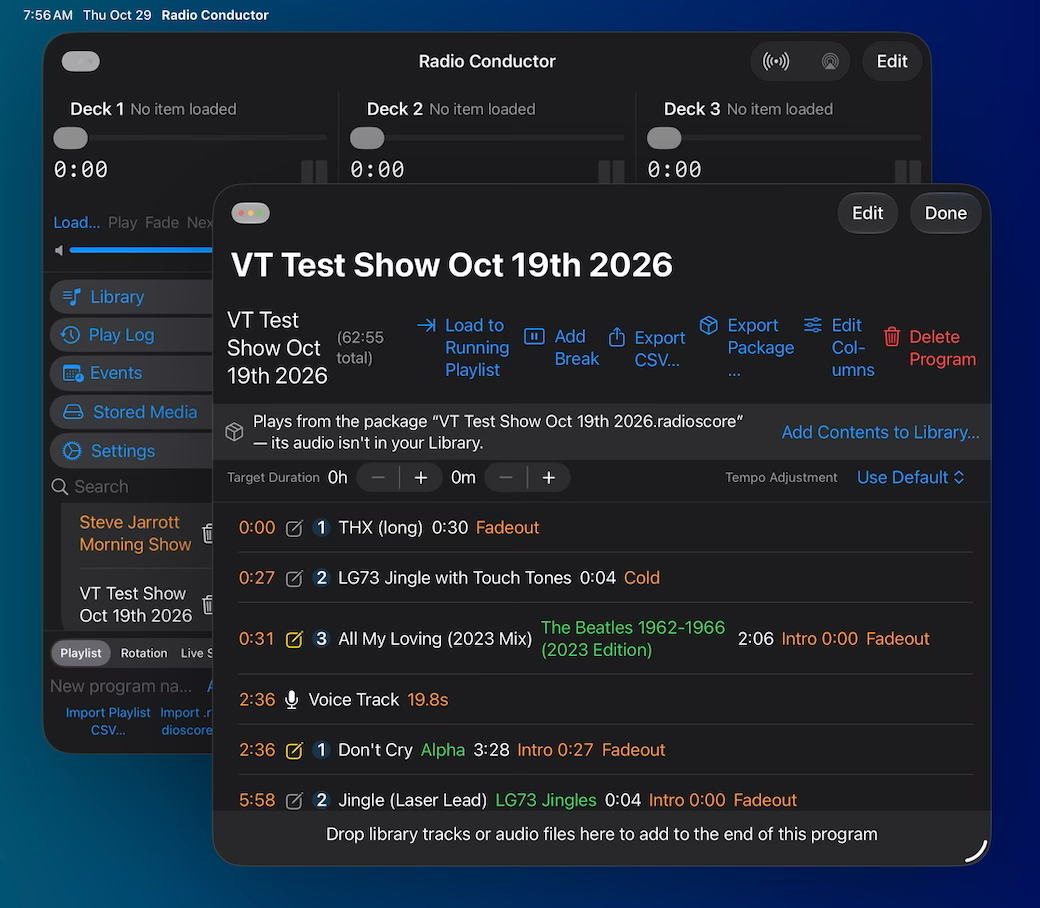The width and height of the screenshot is (1040, 908).
Task: Click yellow edit icon on All My Loving row
Action: (x=294, y=639)
